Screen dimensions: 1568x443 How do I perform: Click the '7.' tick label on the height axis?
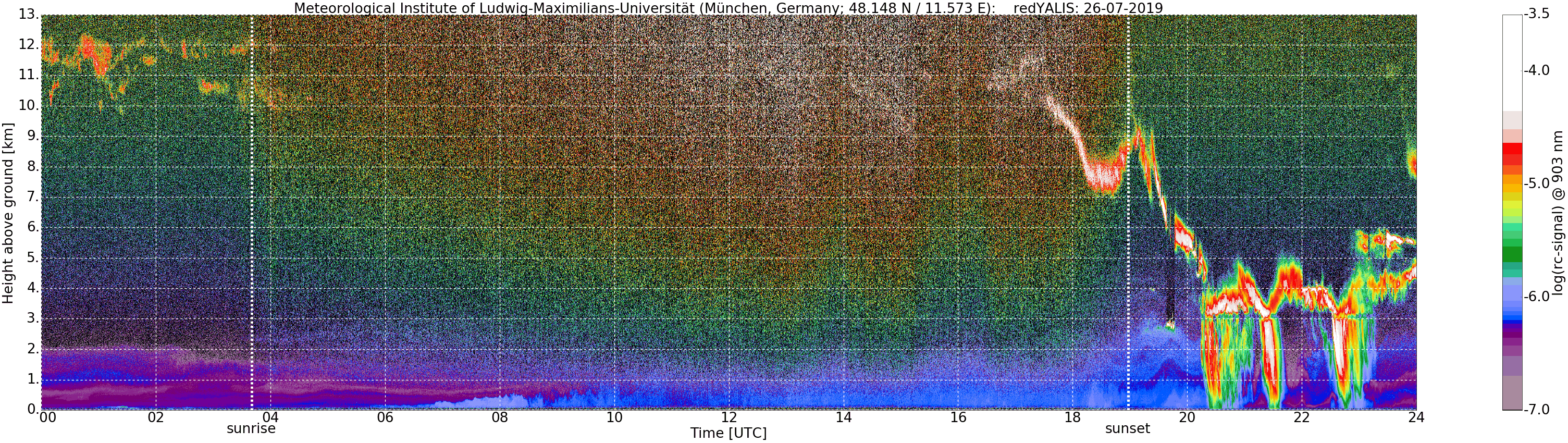pyautogui.click(x=33, y=197)
